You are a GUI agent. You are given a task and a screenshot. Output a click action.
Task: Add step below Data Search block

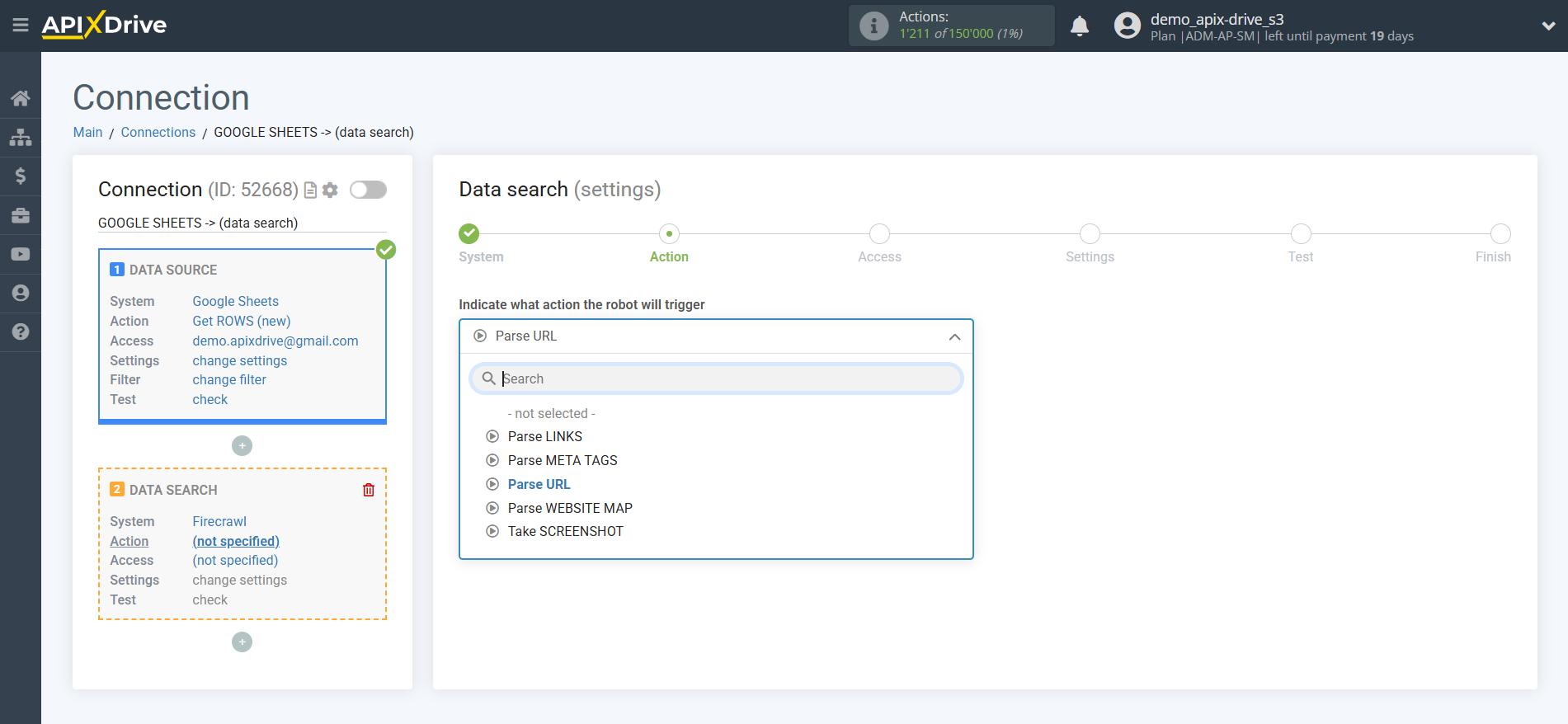coord(242,642)
